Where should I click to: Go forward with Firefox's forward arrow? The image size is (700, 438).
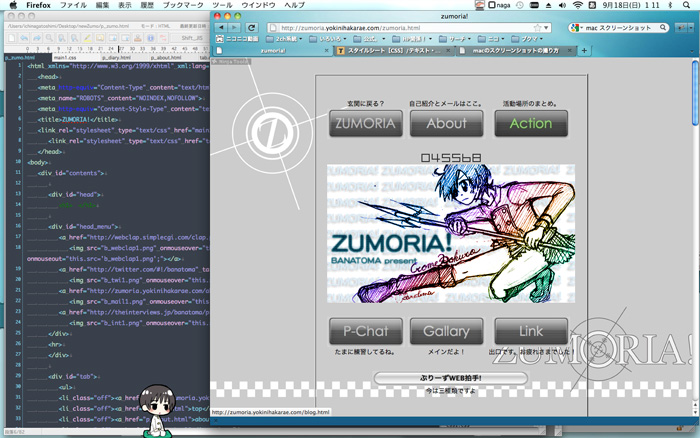(234, 28)
